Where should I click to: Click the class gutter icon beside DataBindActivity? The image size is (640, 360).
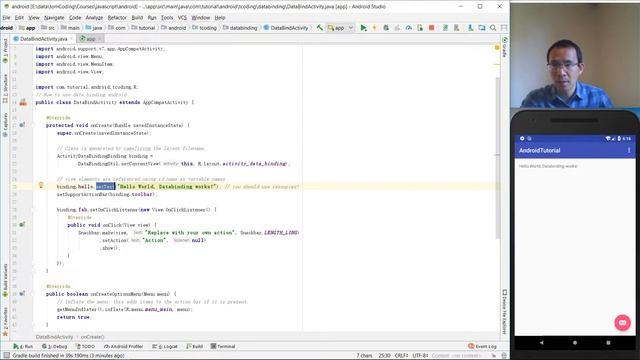(x=23, y=102)
